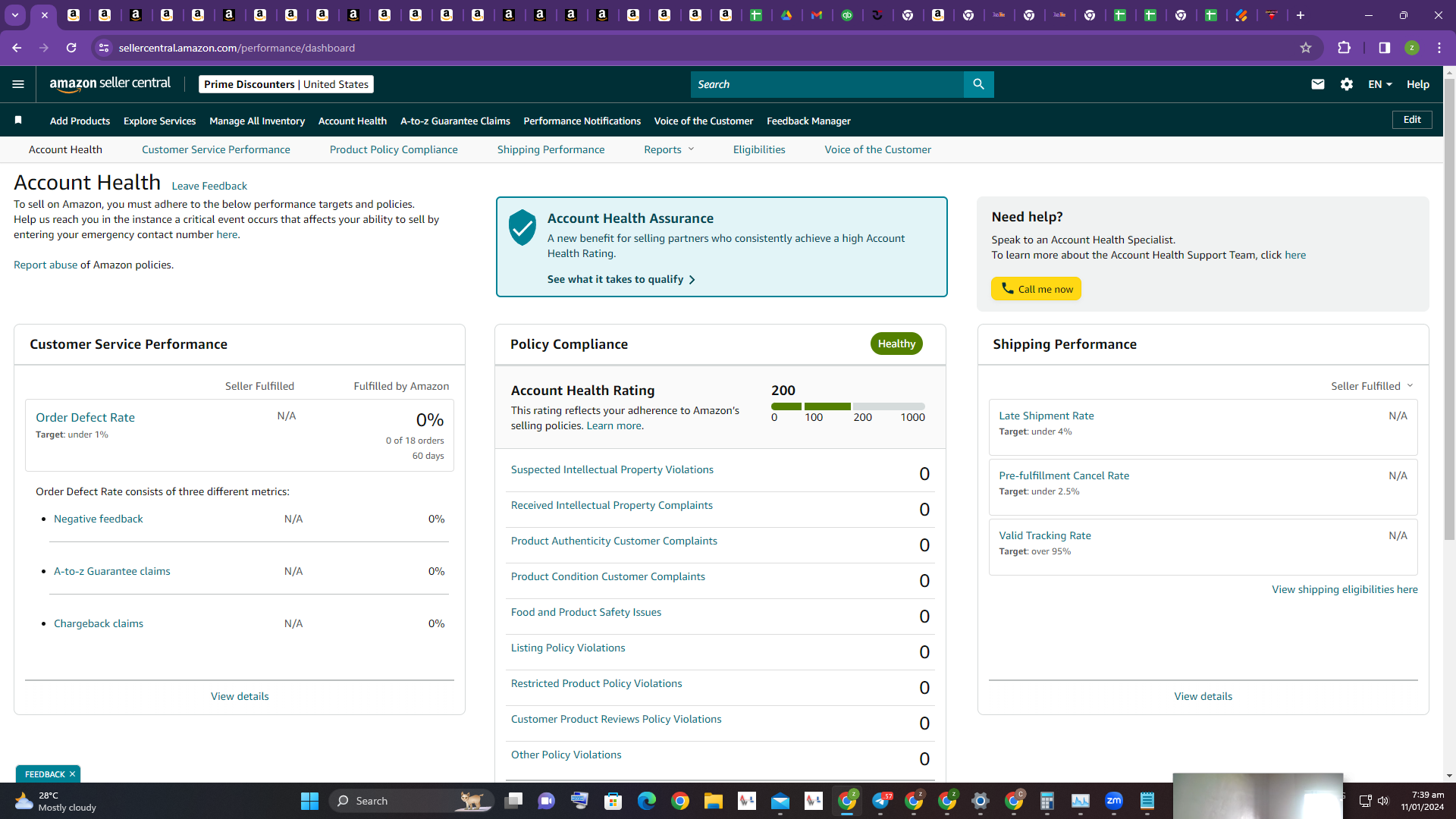
Task: Open Voice of the Customer sub-tab
Action: (x=878, y=149)
